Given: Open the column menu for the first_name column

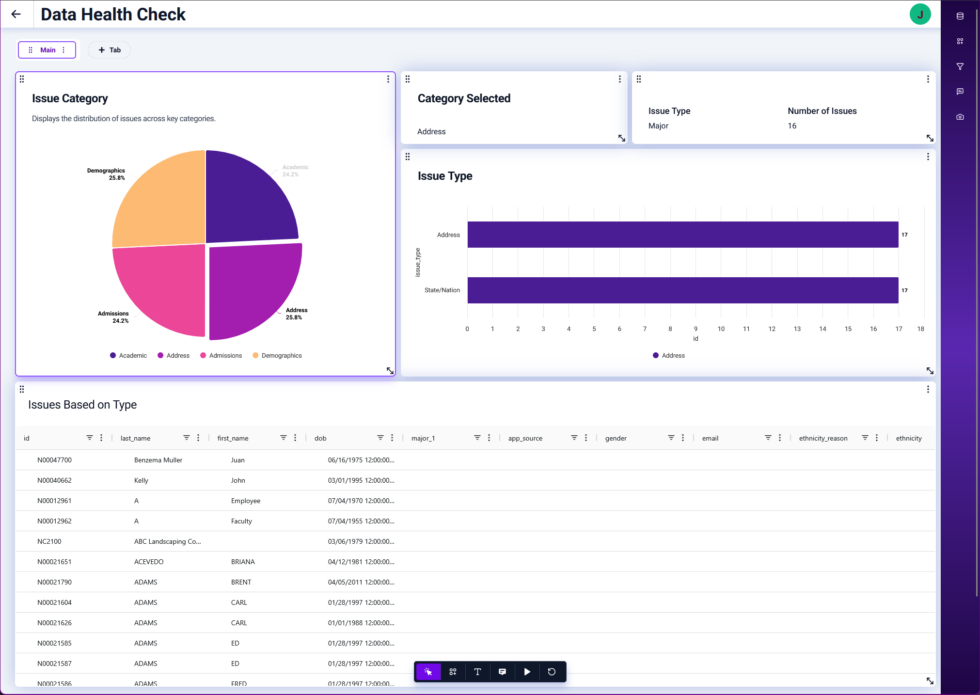Looking at the screenshot, I should click(x=295, y=438).
